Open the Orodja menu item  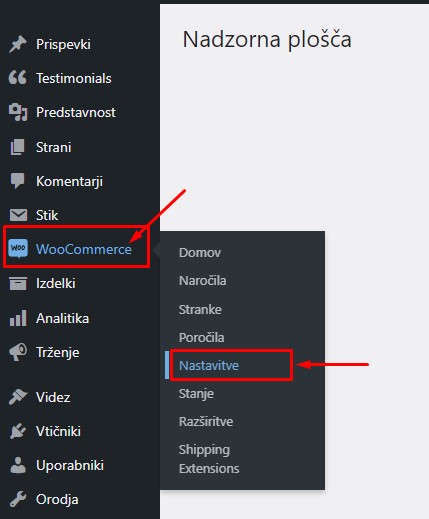click(x=57, y=499)
